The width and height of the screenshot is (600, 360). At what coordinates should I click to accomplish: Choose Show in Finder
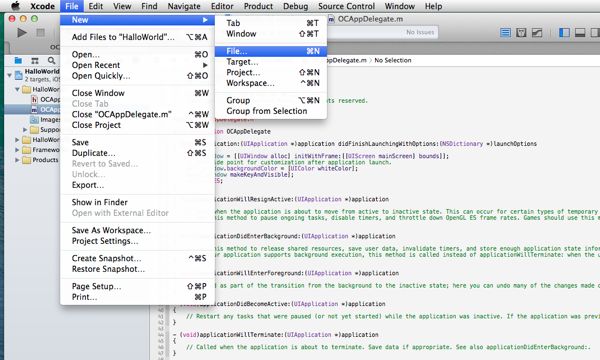point(137,202)
